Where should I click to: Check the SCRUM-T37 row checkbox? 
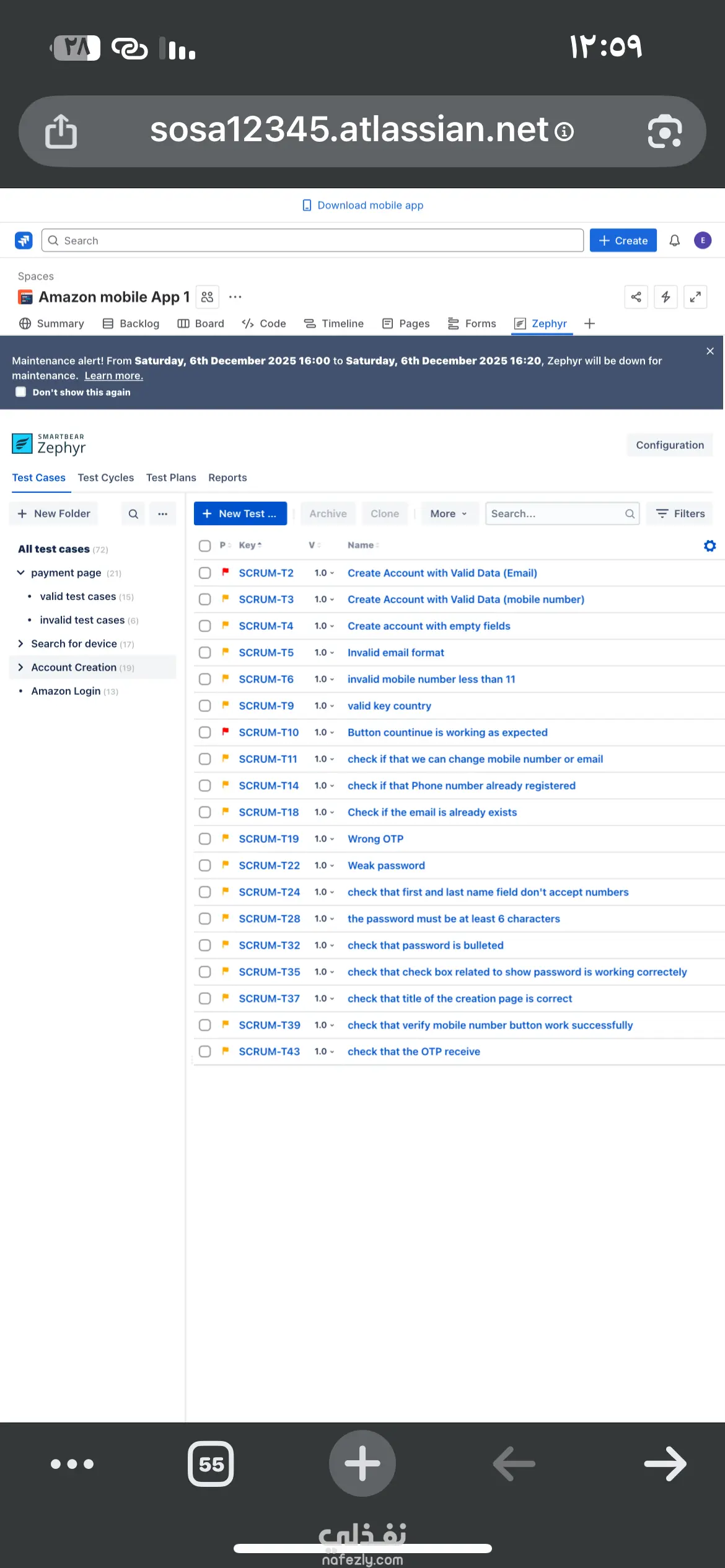point(204,998)
